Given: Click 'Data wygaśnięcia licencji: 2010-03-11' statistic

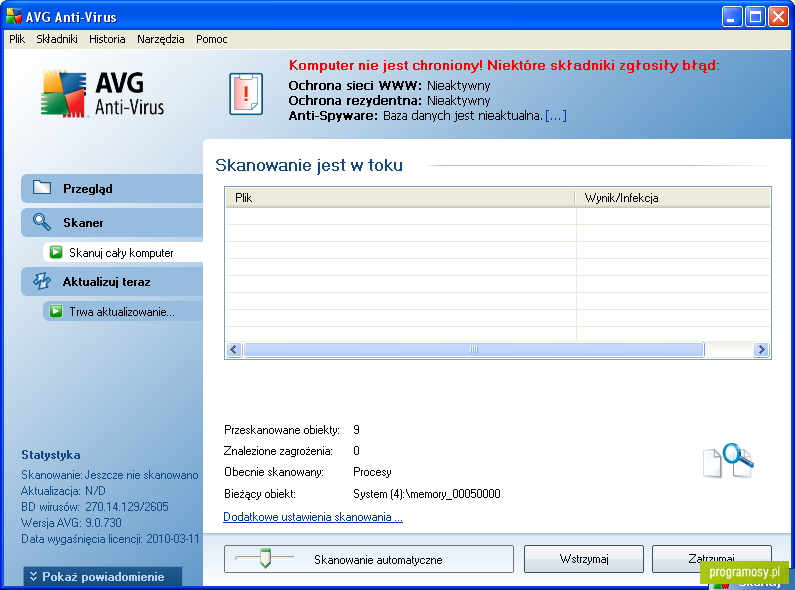Looking at the screenshot, I should 111,539.
